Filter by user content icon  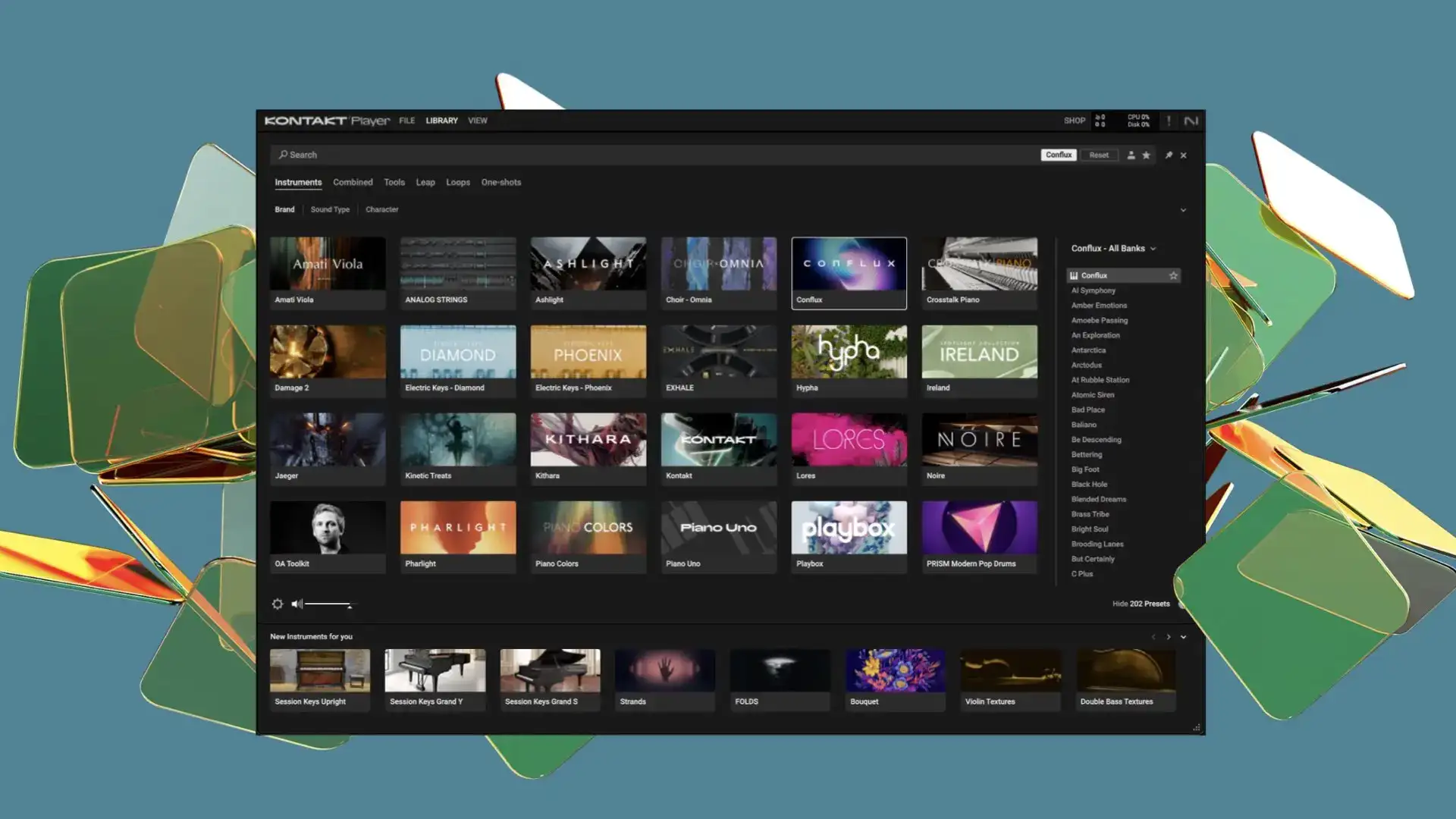(1131, 155)
